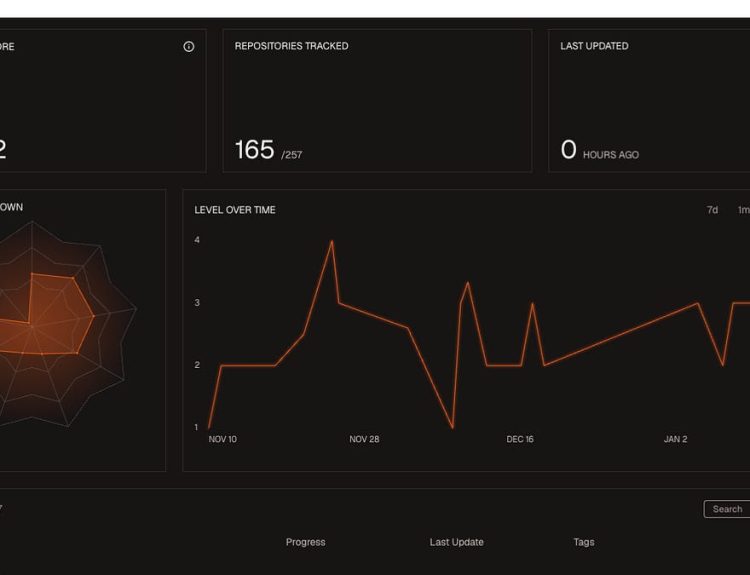750x575 pixels.
Task: Click the JAN 2 date axis label
Action: point(675,439)
